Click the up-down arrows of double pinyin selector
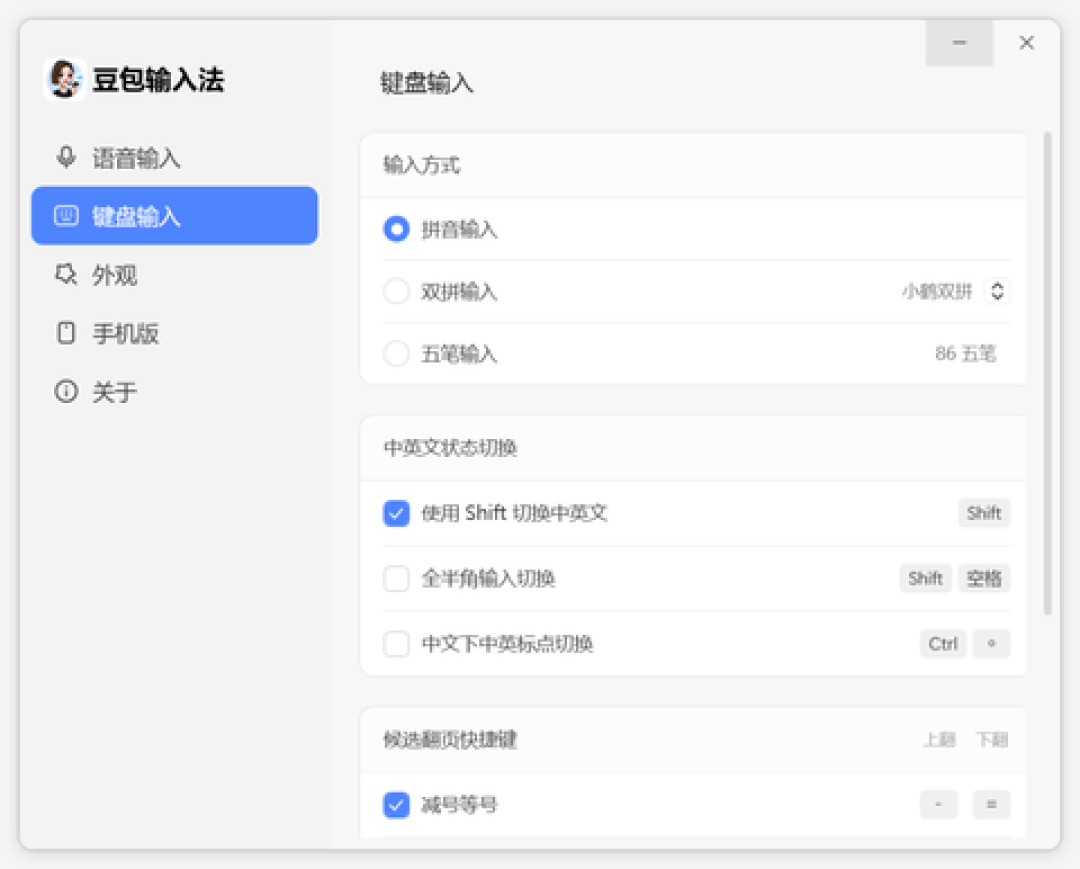This screenshot has width=1080, height=869. 997,291
